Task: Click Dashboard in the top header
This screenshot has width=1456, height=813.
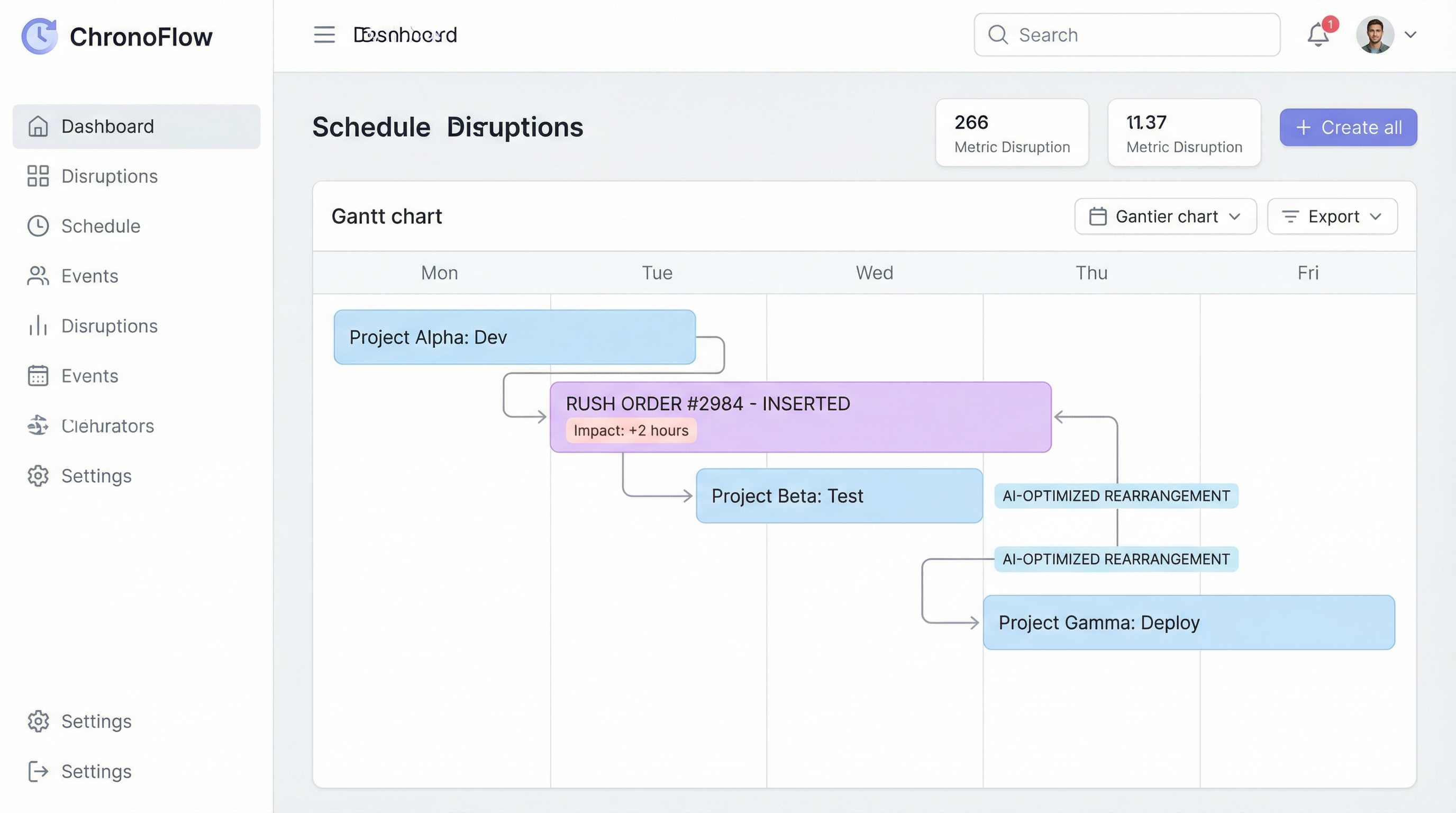Action: click(x=406, y=35)
